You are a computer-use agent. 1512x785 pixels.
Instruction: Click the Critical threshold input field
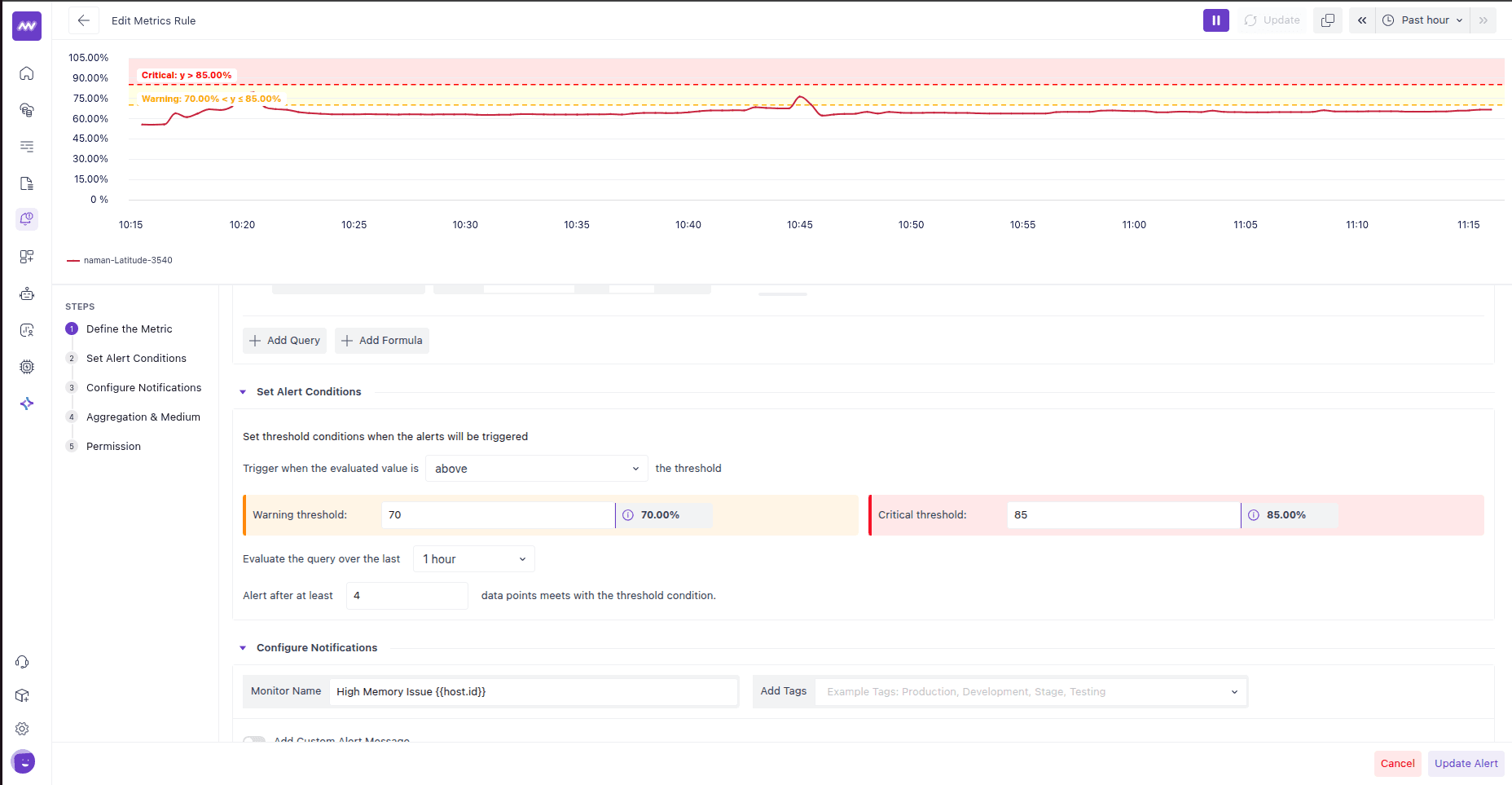tap(1123, 515)
